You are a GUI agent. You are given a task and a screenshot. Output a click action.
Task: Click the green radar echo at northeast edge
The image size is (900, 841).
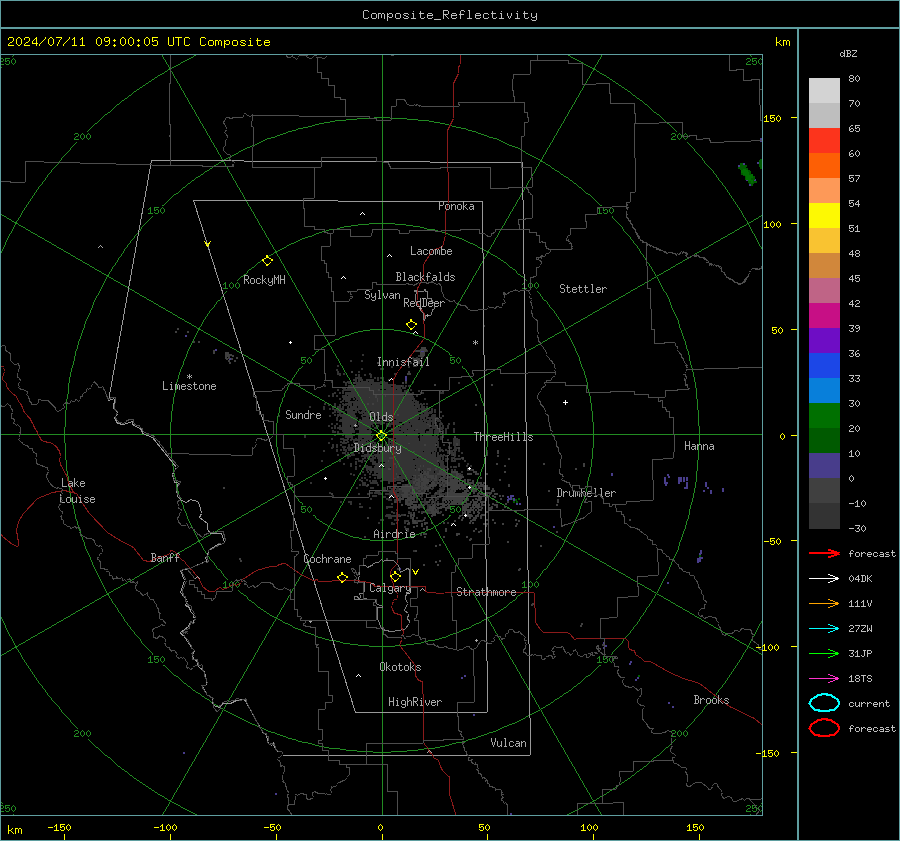[x=747, y=174]
